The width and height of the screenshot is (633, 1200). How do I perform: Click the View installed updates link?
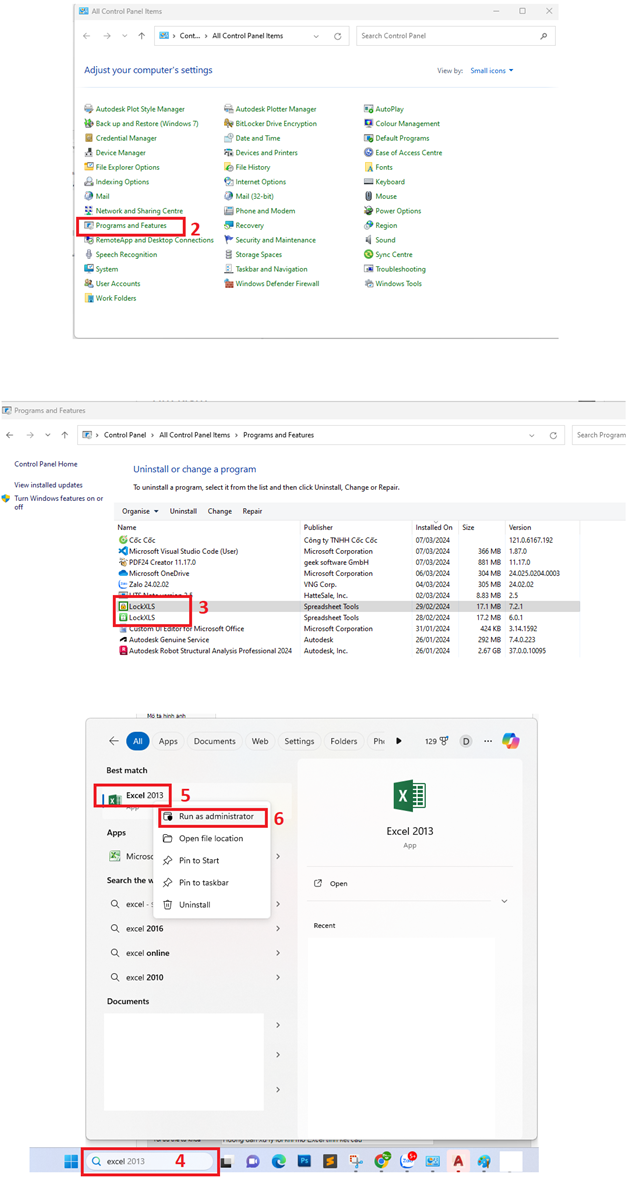49,484
